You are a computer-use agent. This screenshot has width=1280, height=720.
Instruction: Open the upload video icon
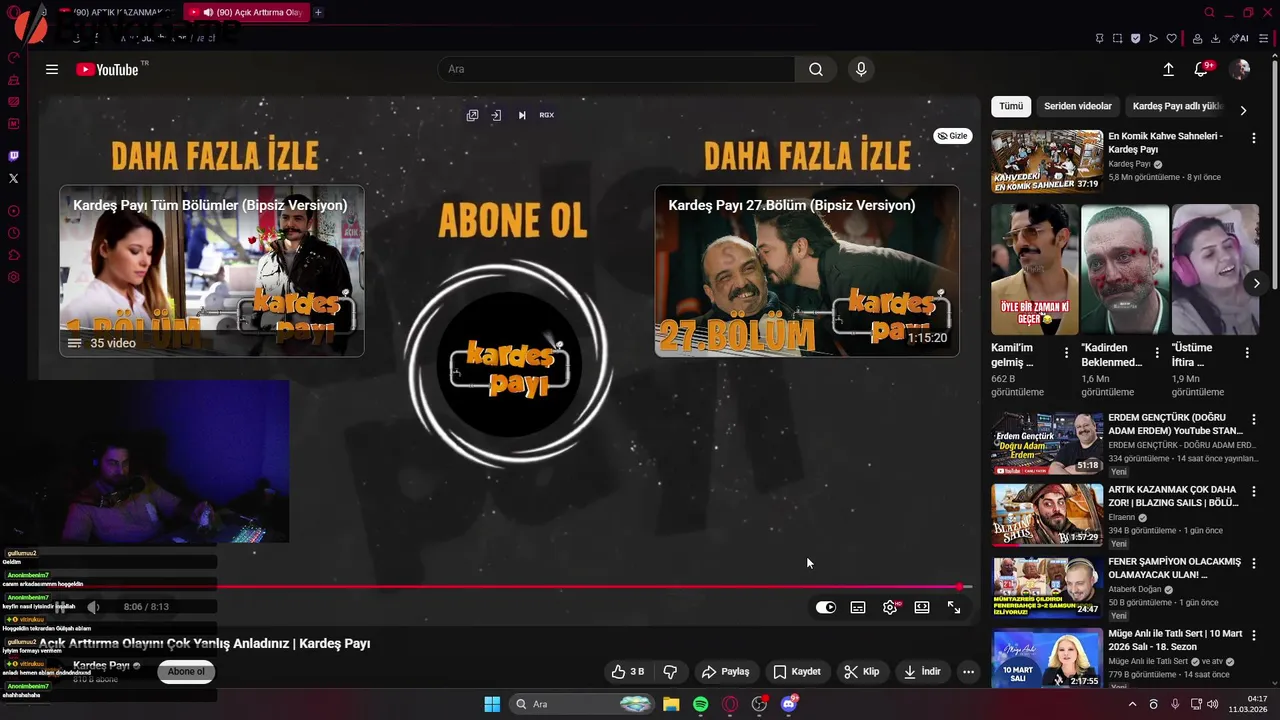[x=1168, y=69]
